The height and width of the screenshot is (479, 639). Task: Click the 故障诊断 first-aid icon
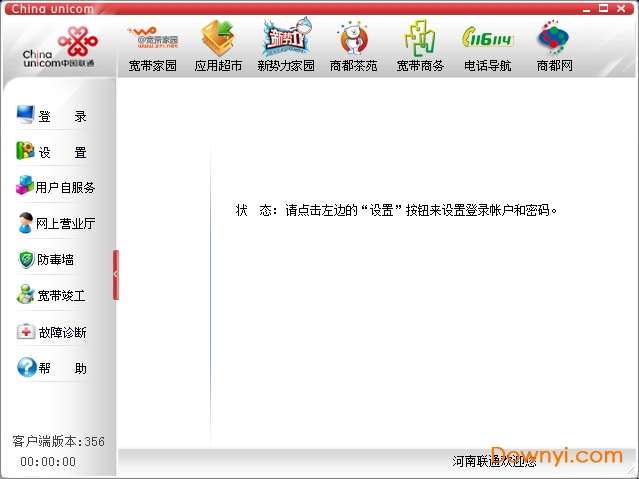pos(26,331)
